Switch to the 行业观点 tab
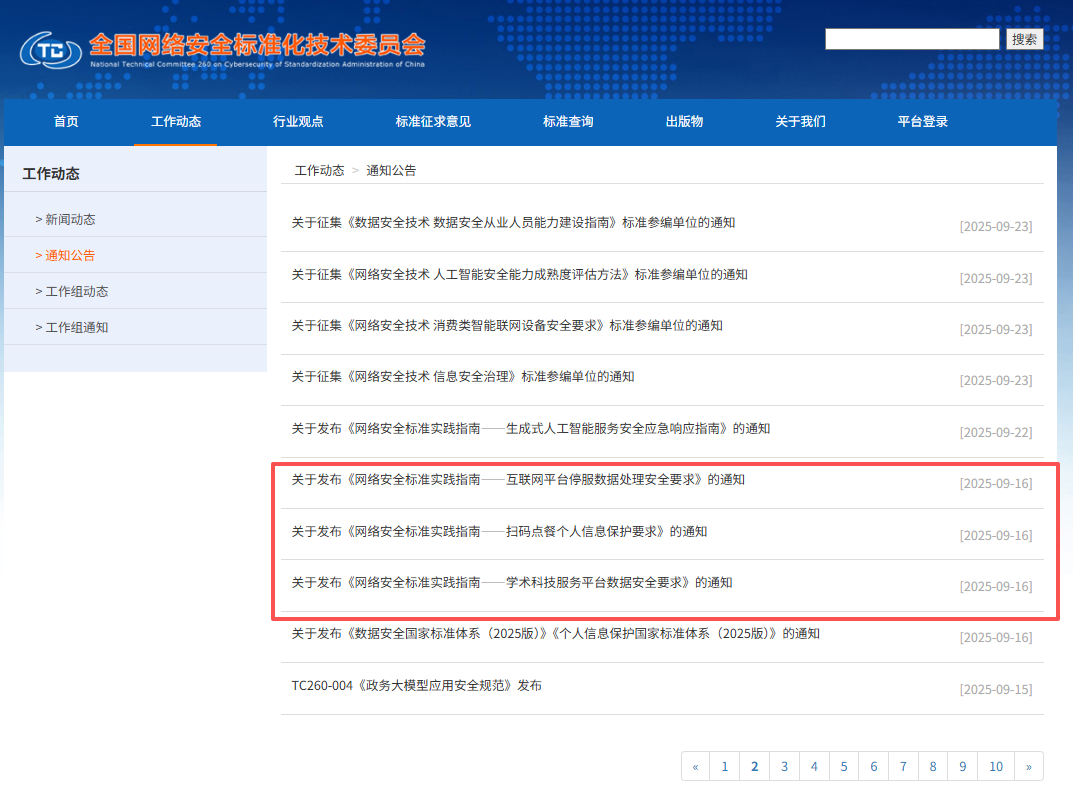1073x785 pixels. click(x=298, y=122)
